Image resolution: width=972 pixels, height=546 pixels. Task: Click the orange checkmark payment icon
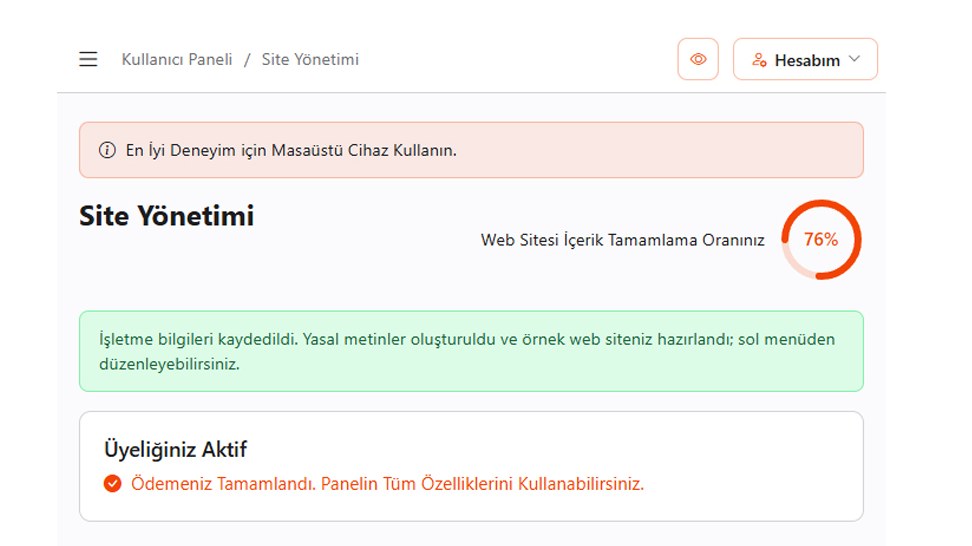point(113,484)
